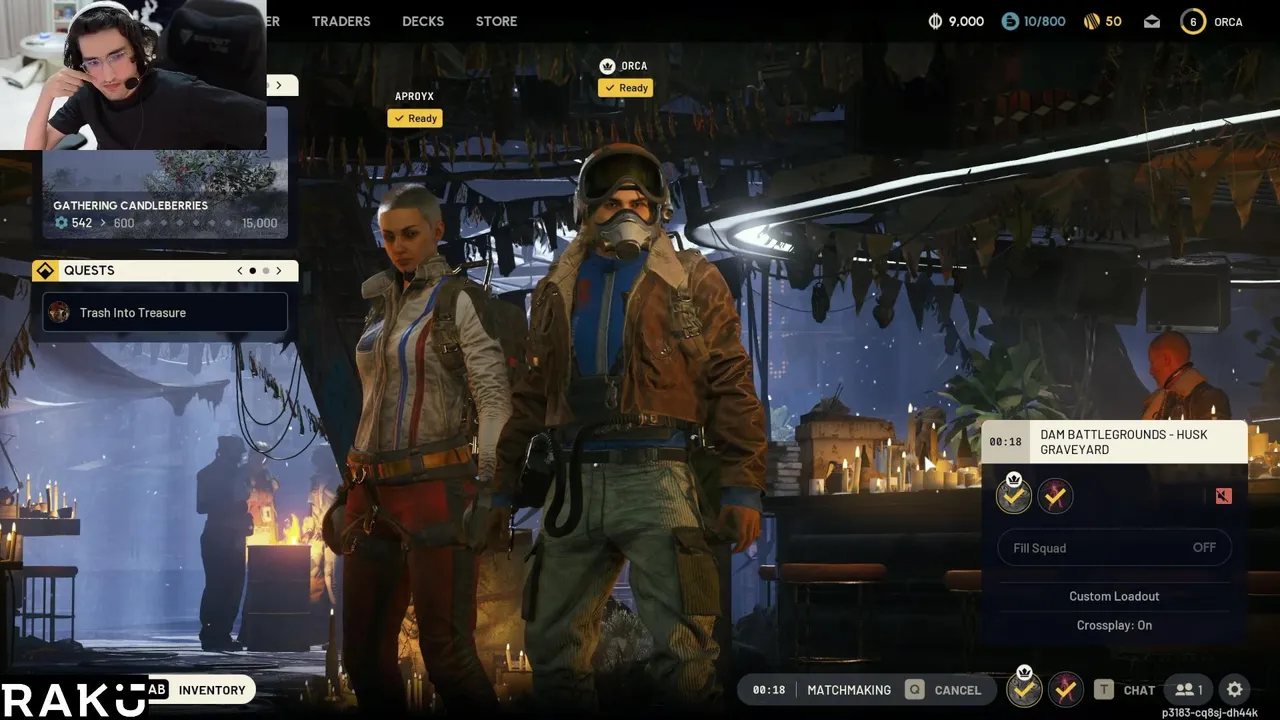Go to next quest page arrow
Image resolution: width=1280 pixels, height=720 pixels.
click(x=279, y=271)
